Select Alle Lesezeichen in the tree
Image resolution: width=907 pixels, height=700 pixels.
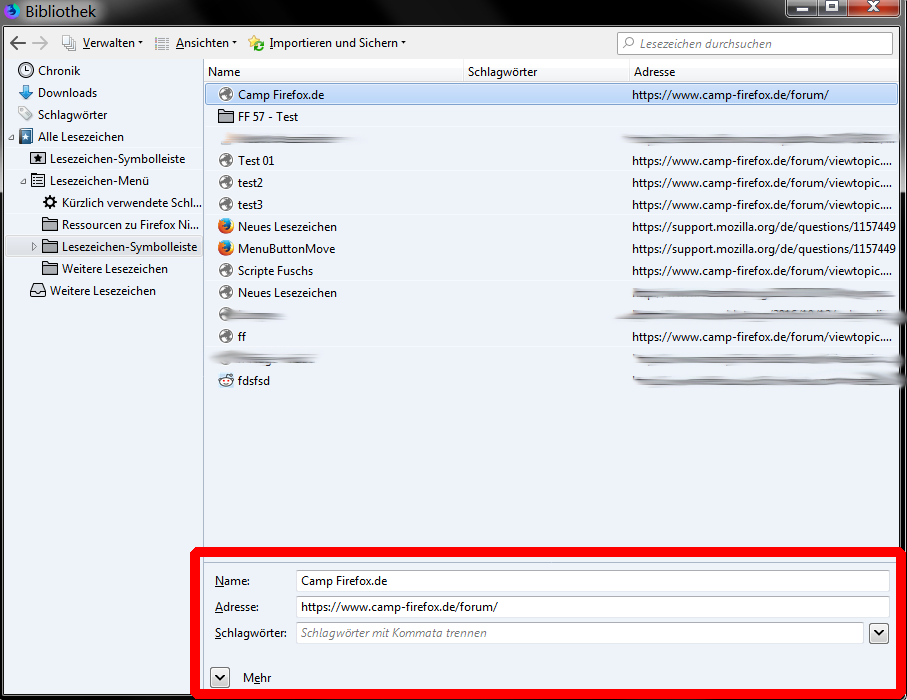tap(80, 137)
